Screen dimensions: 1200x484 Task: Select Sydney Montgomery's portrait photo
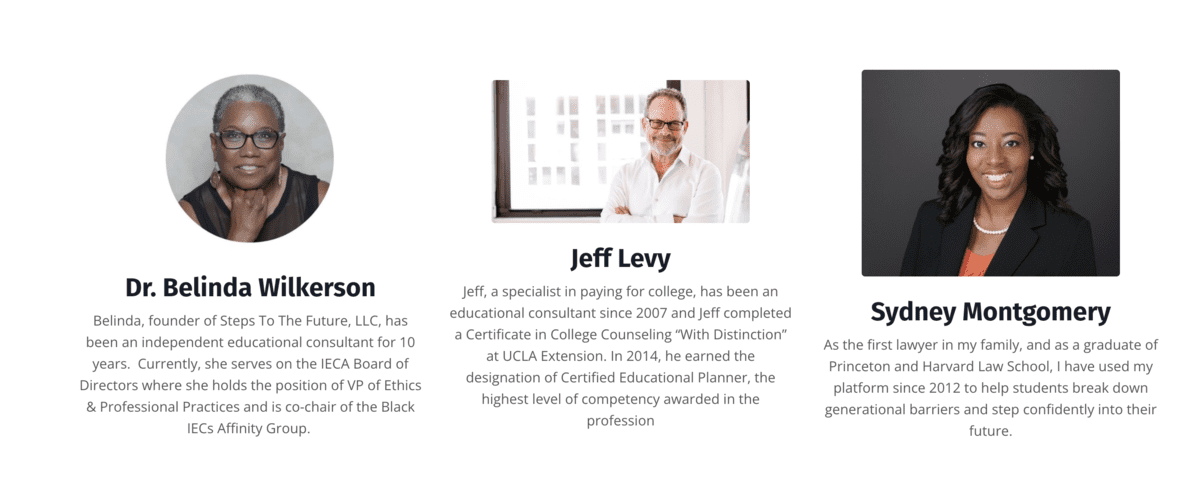991,173
